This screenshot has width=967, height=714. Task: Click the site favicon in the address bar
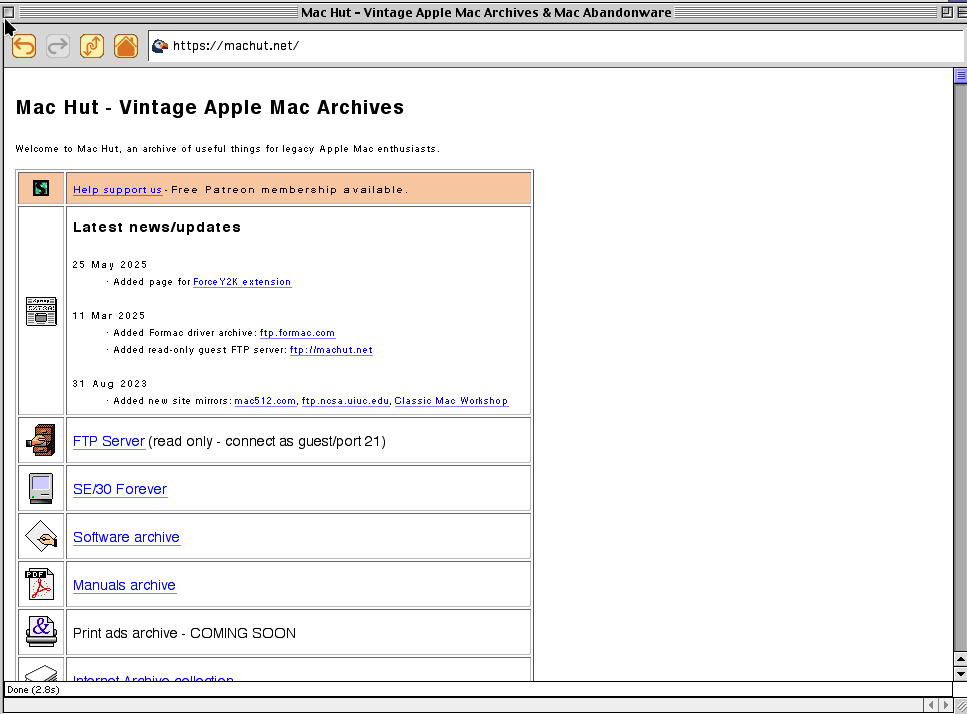pos(160,46)
